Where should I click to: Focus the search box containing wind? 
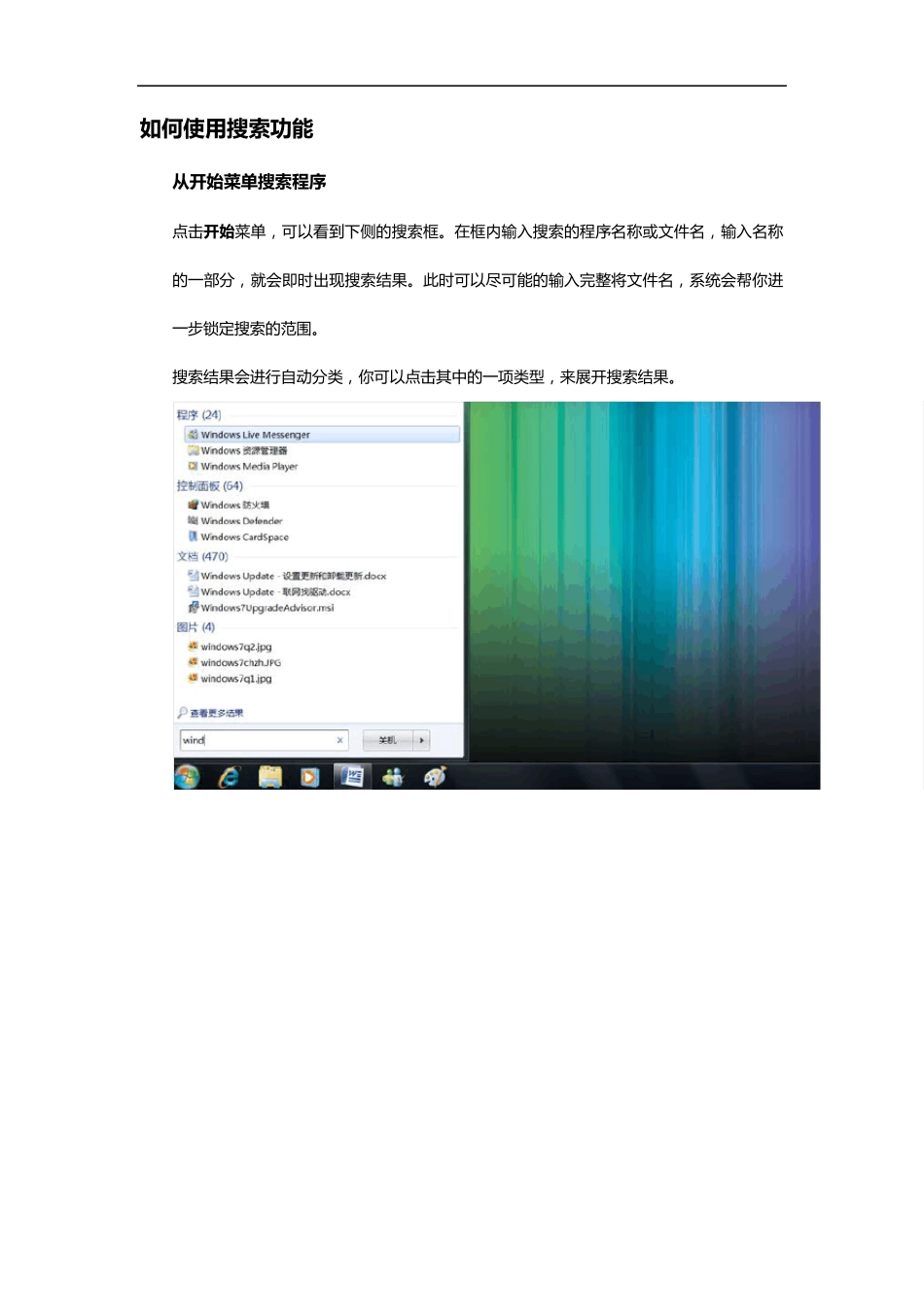point(264,740)
